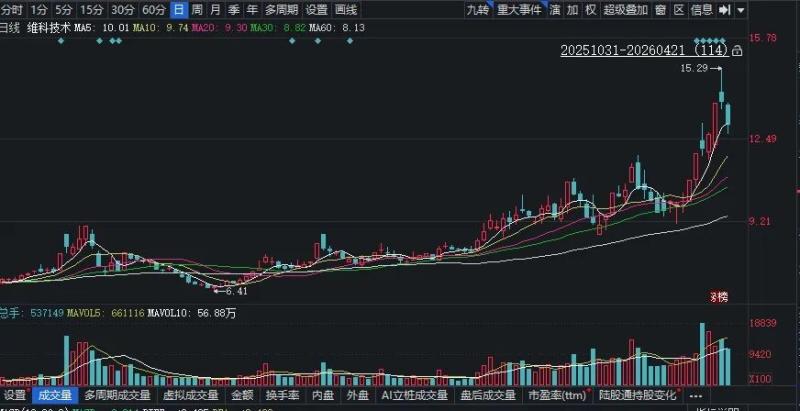
Task: Click the 加 single-character toolbar button
Action: [x=572, y=10]
